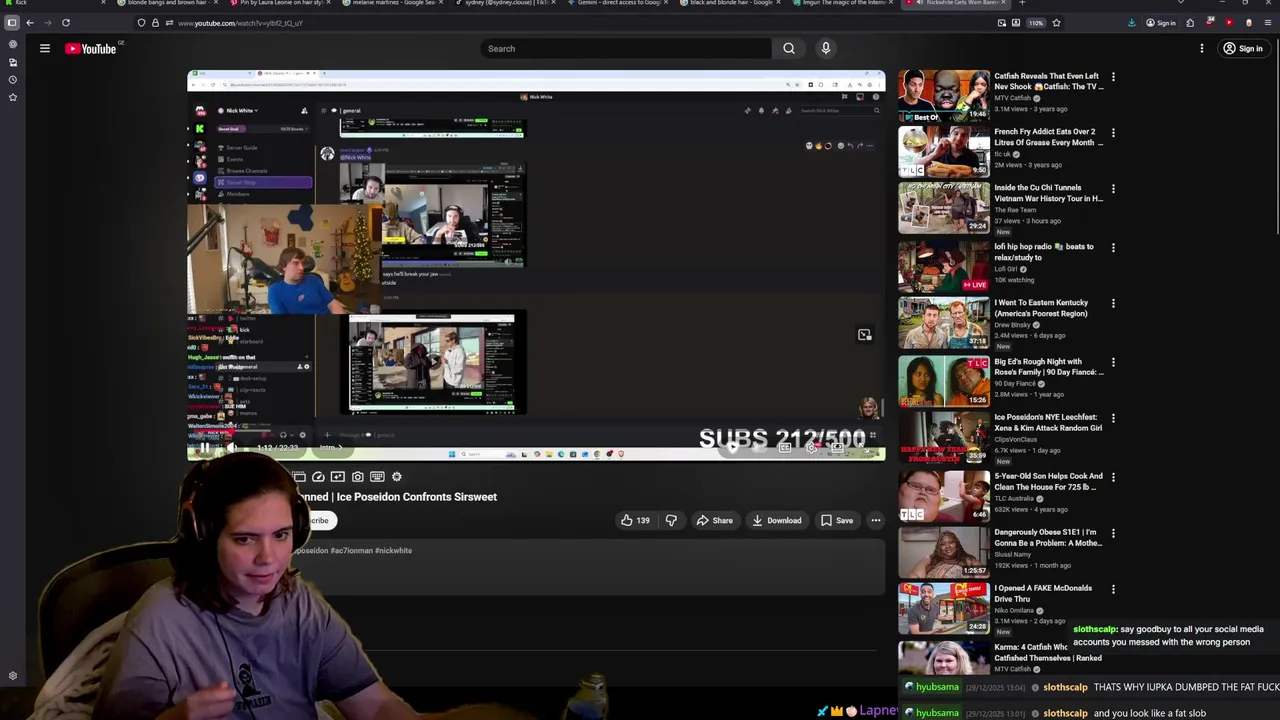Viewport: 1280px width, 720px height.
Task: Open options menu for Cu Chi Tunnels video
Action: point(1113,188)
